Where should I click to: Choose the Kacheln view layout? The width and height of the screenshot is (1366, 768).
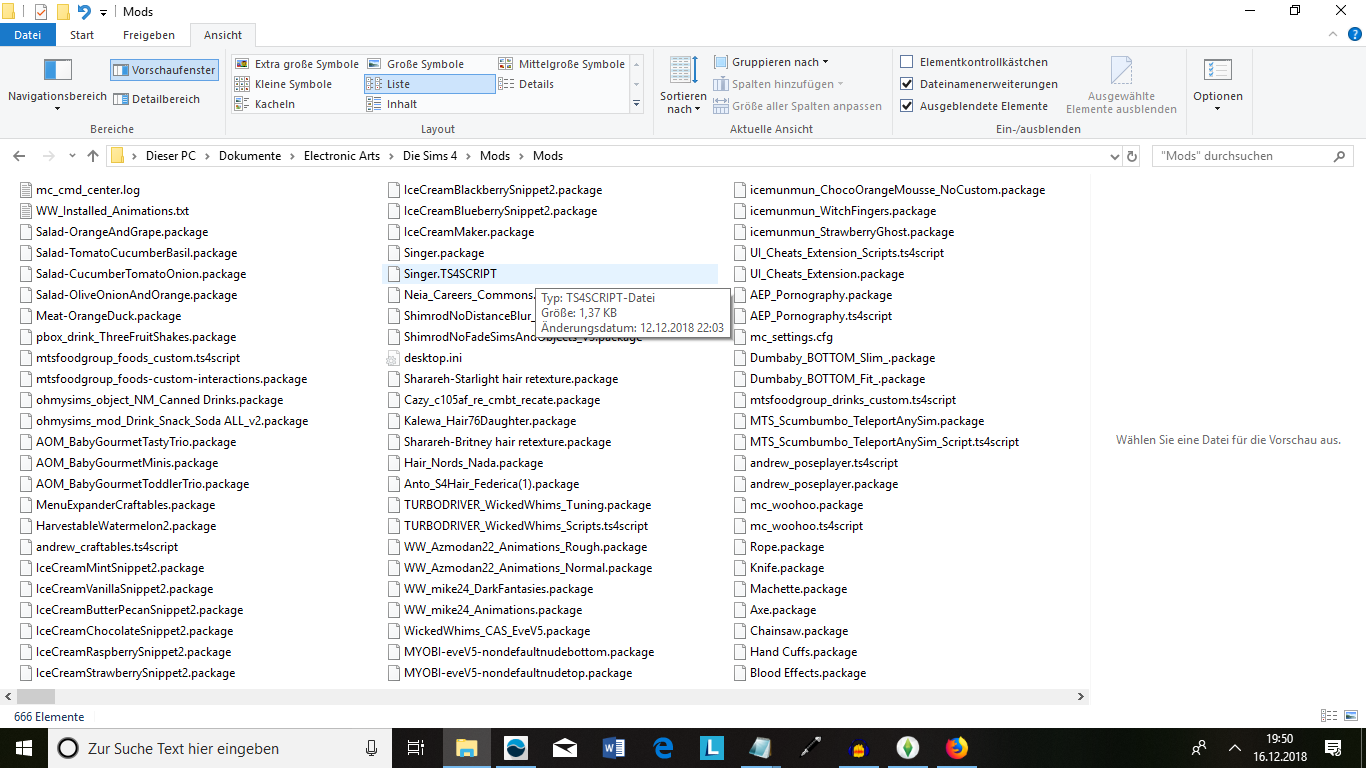(x=264, y=104)
